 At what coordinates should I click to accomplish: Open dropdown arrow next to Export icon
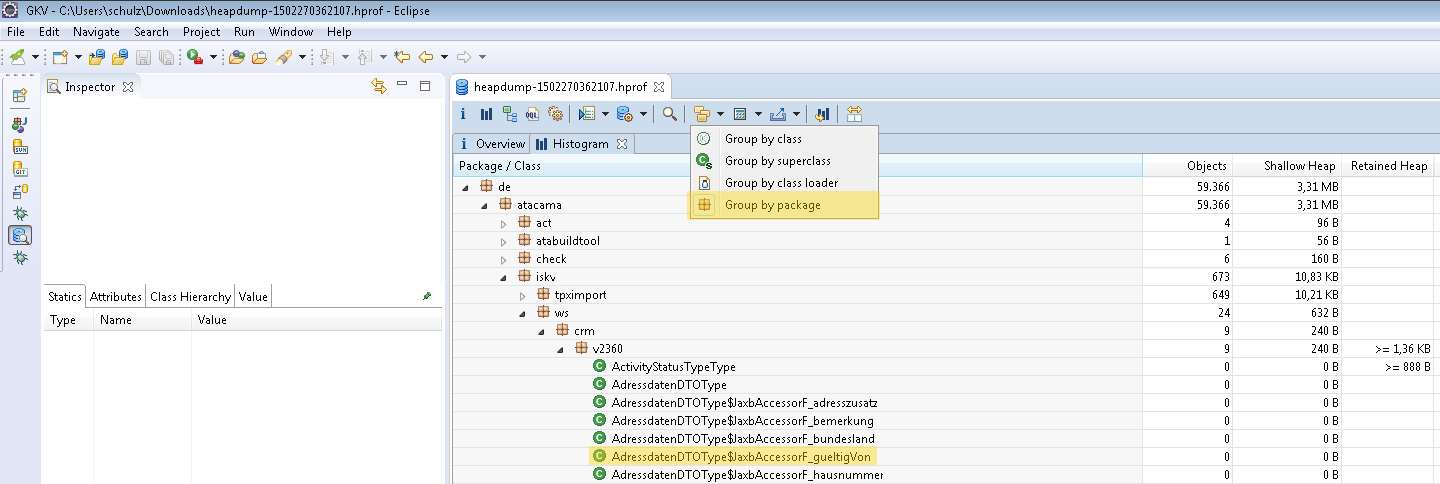click(x=796, y=114)
